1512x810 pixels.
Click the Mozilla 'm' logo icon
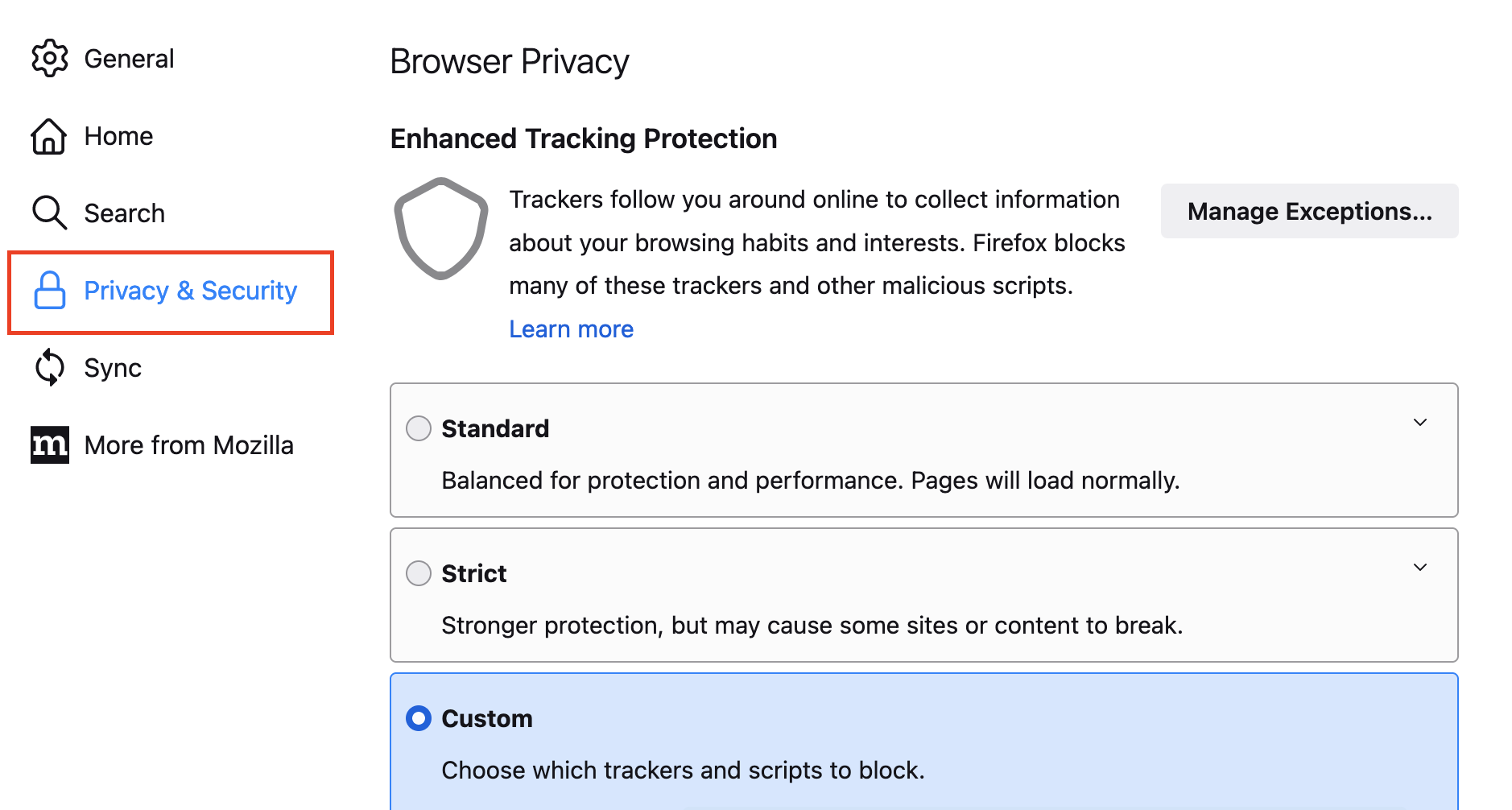pos(50,445)
